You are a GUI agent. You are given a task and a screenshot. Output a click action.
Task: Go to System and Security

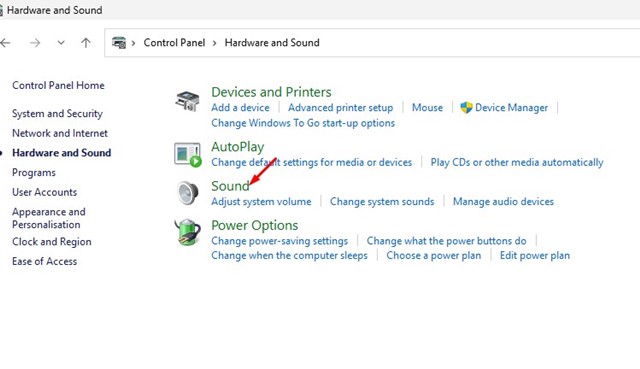(57, 113)
